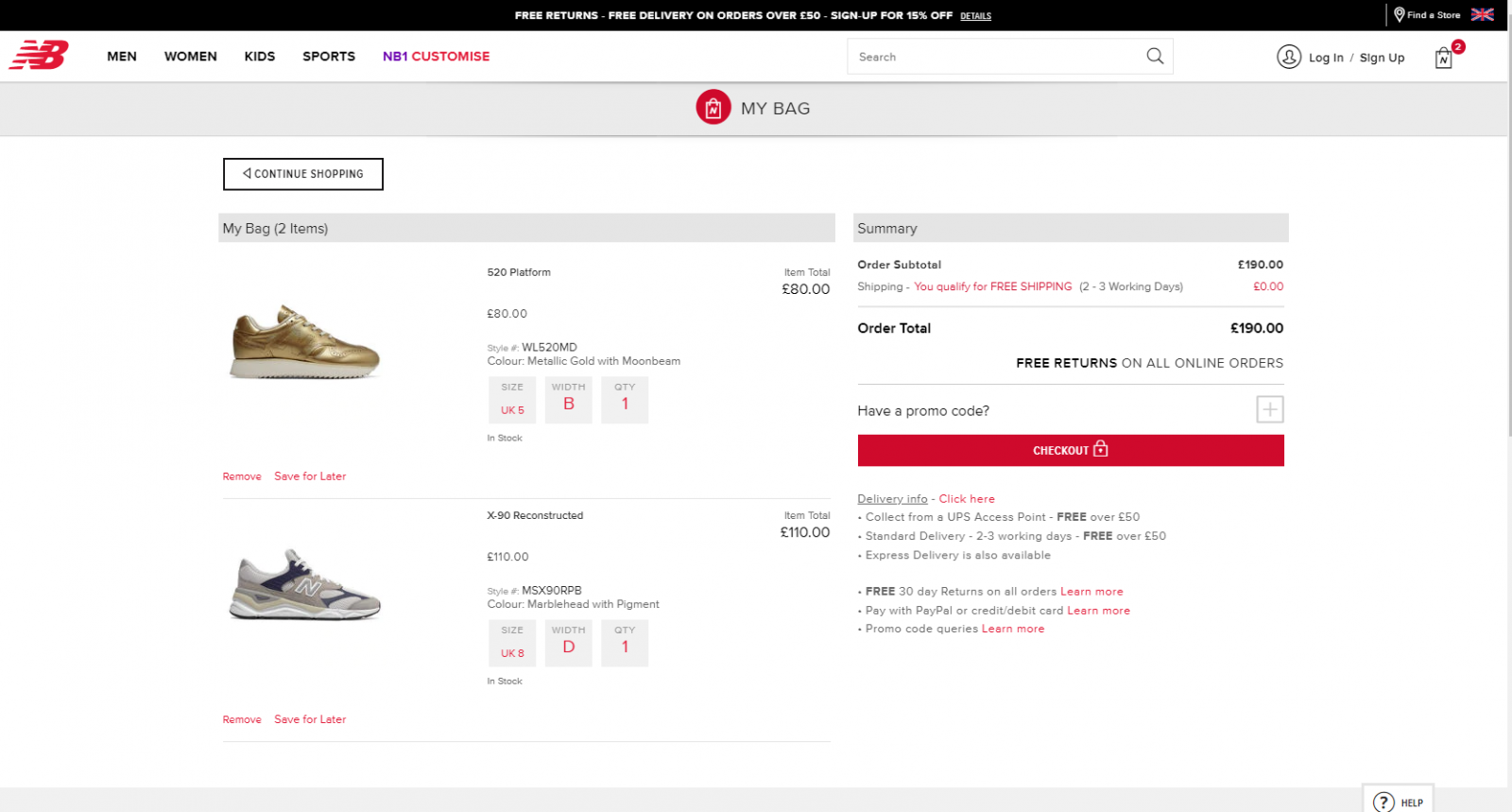Click the Item Total £80.00 value
The image size is (1512, 812).
806,289
